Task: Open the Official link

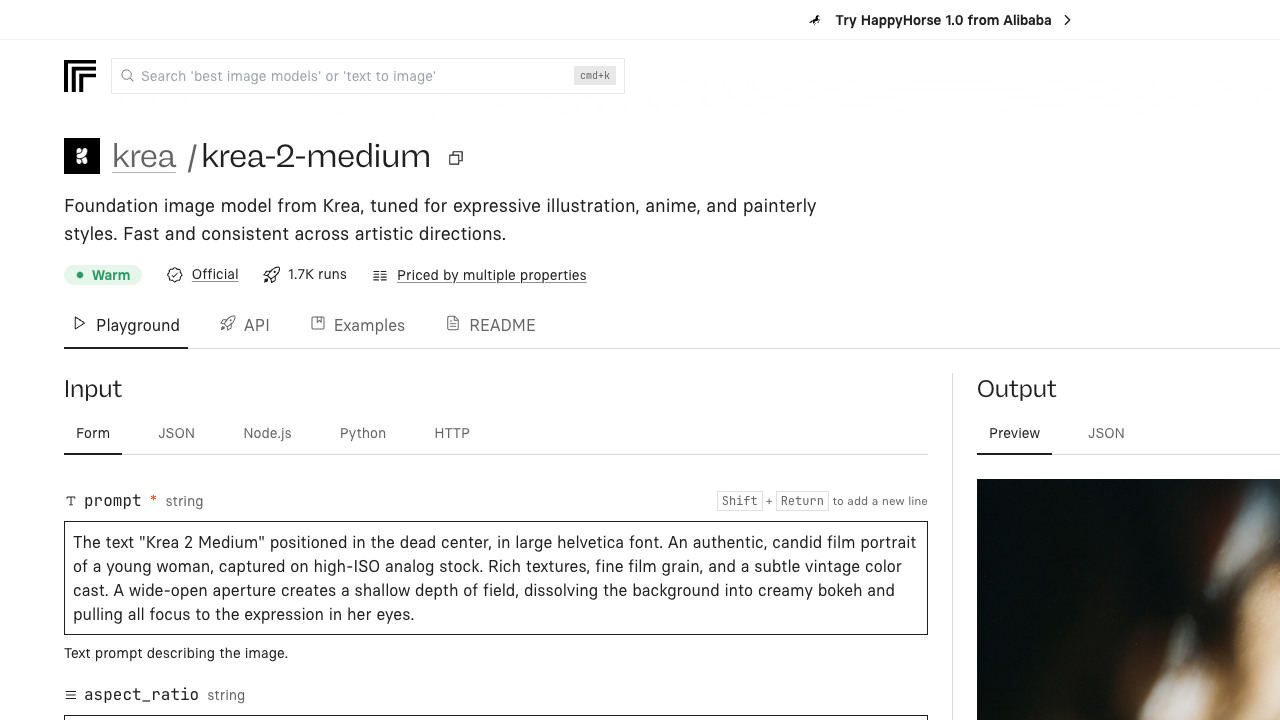Action: click(215, 275)
